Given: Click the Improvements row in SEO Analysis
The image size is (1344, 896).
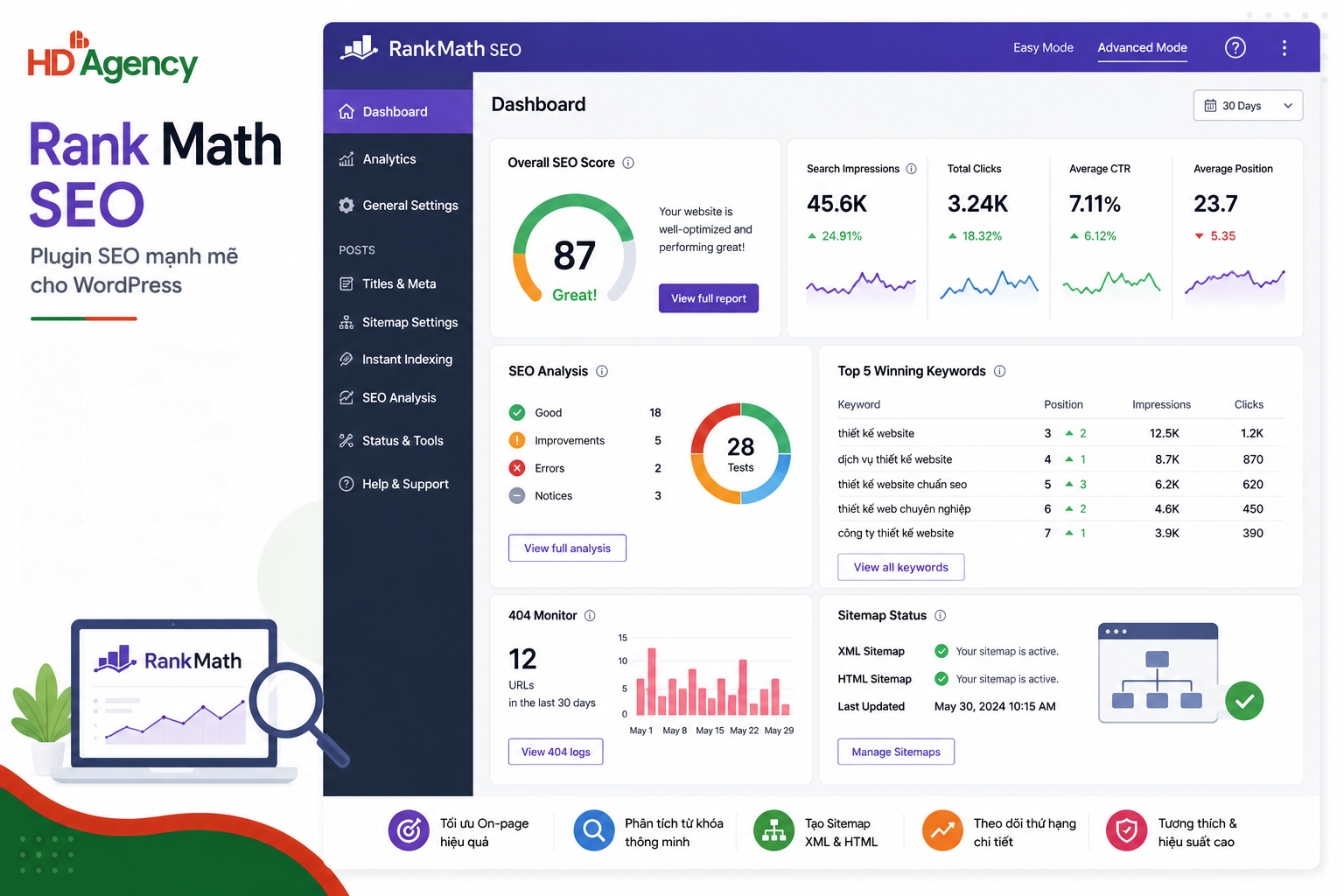Looking at the screenshot, I should (x=585, y=440).
